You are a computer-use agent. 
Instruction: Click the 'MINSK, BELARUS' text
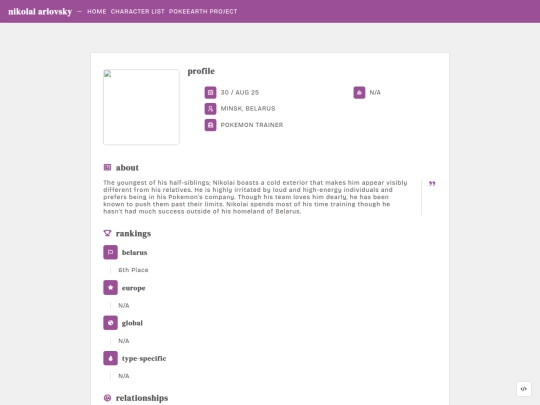(x=248, y=108)
